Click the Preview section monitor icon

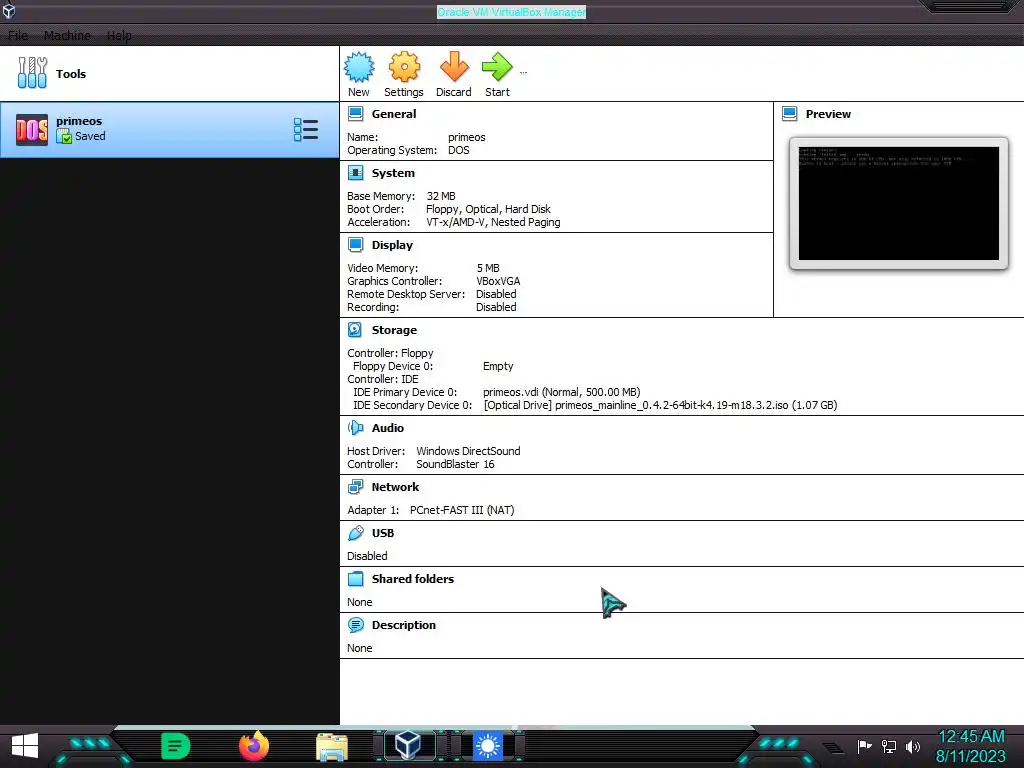(790, 114)
